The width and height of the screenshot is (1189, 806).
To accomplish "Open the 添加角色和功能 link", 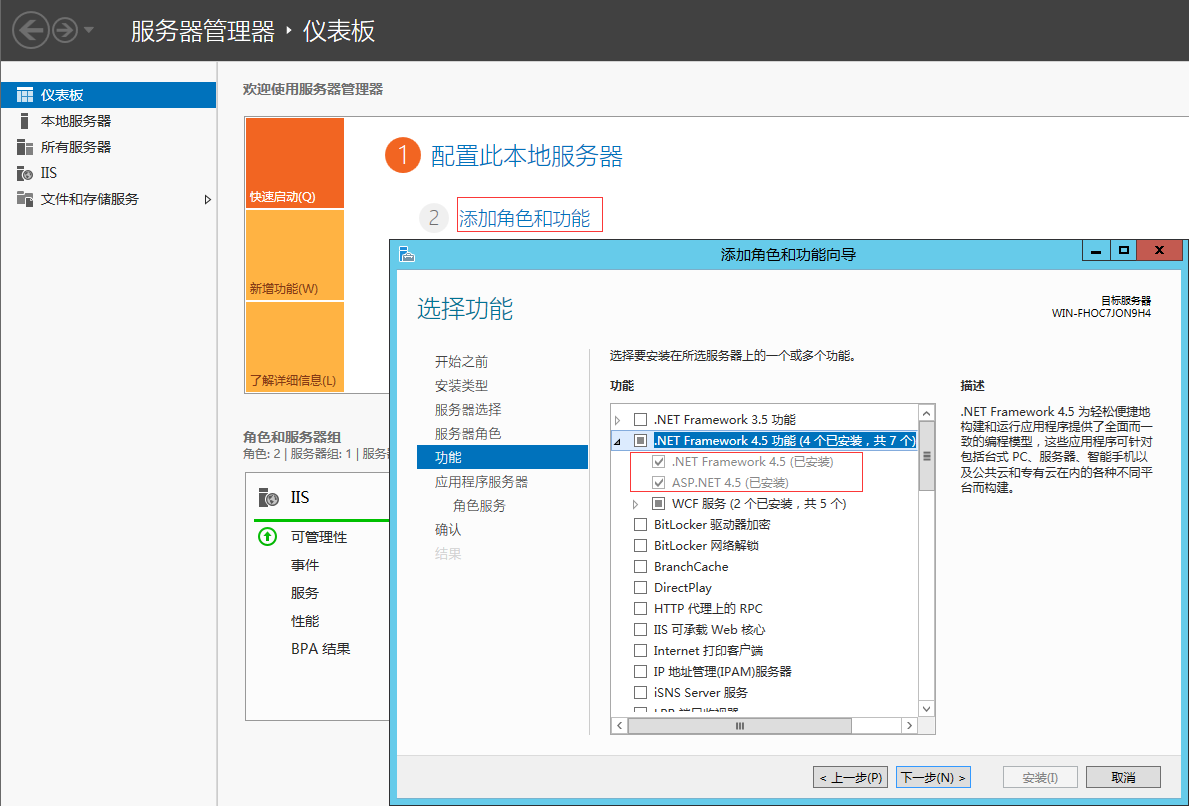I will click(x=524, y=218).
